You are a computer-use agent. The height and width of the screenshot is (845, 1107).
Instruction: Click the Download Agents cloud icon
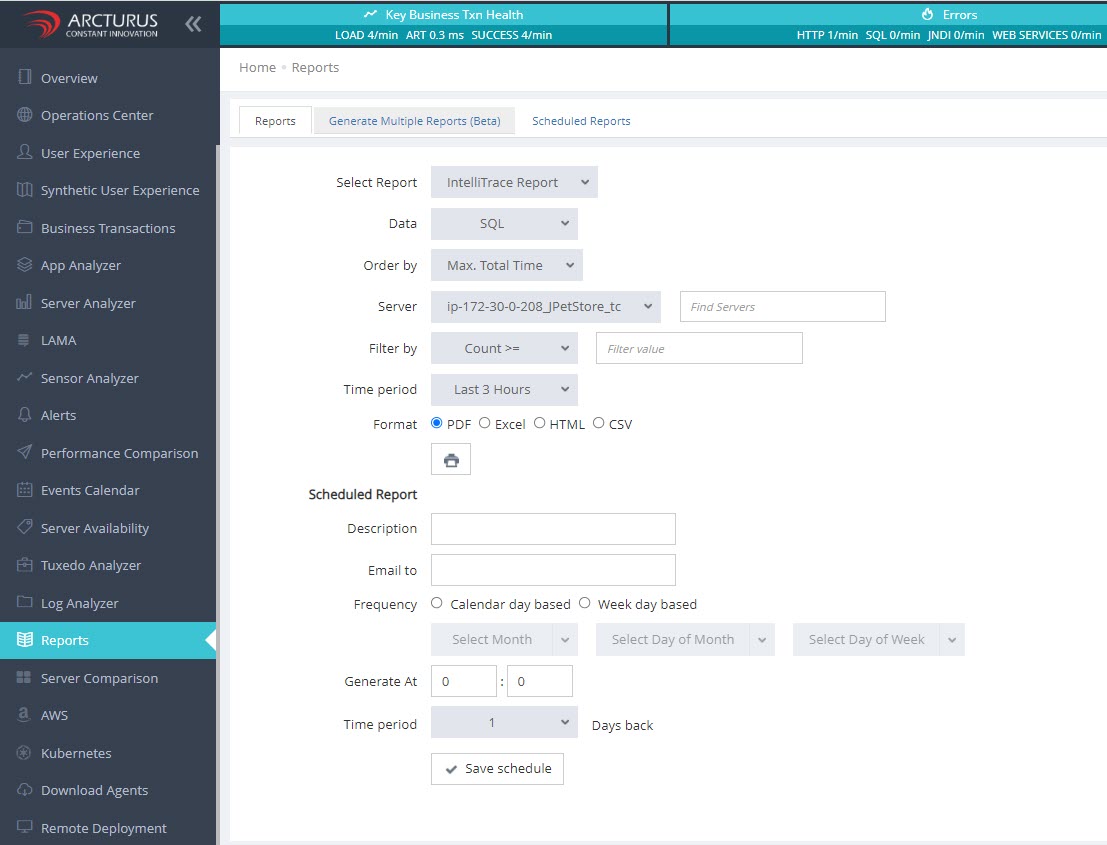[25, 790]
